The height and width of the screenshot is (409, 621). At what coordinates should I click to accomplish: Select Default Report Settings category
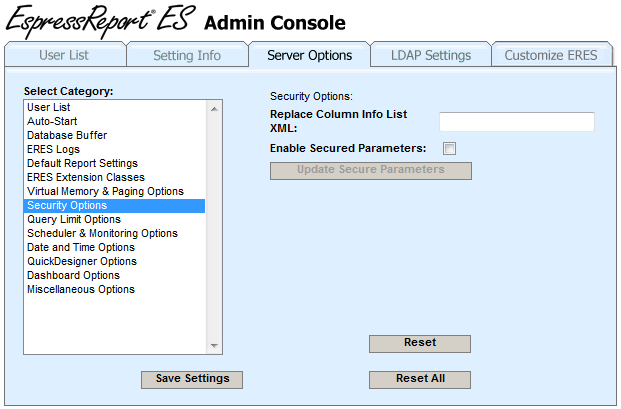tap(114, 163)
